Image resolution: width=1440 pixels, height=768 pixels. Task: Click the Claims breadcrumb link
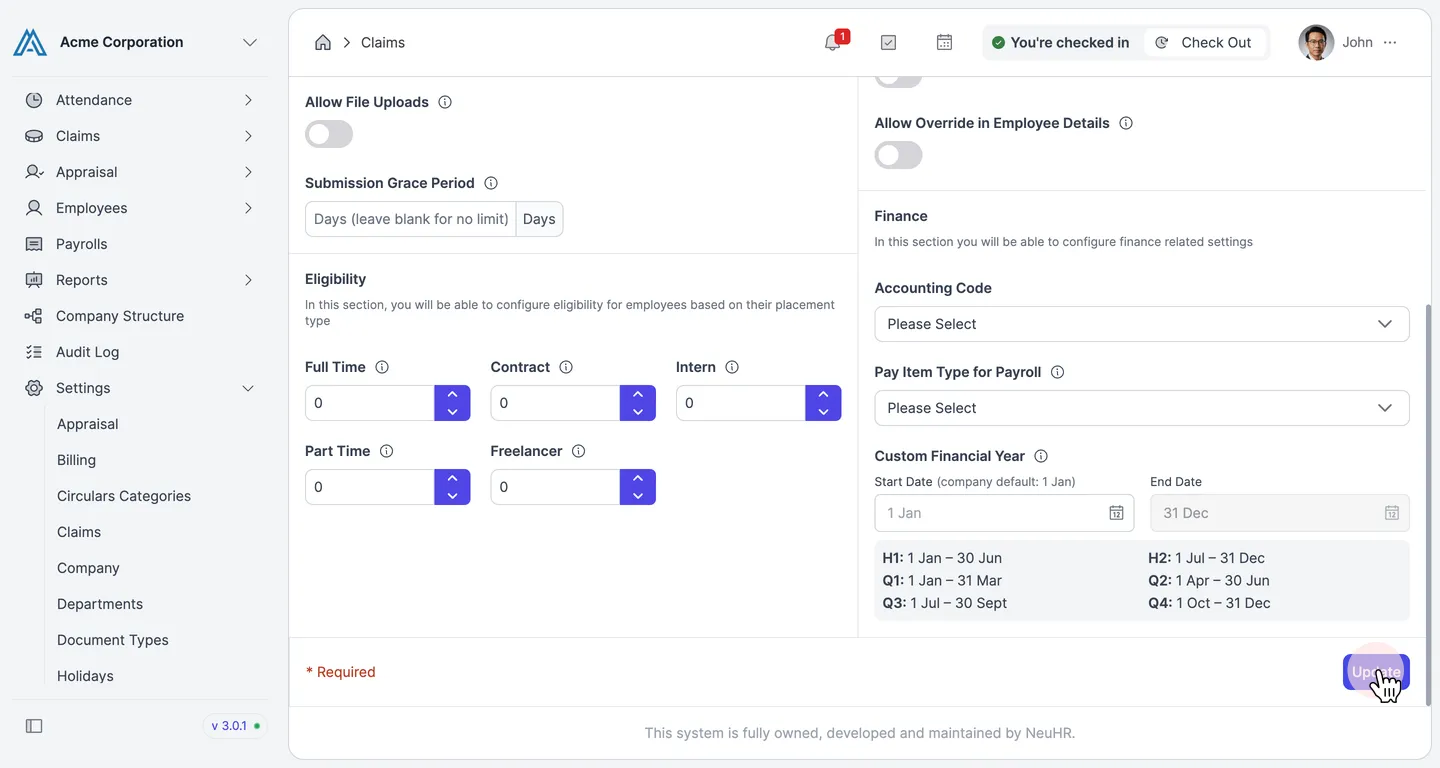point(383,42)
